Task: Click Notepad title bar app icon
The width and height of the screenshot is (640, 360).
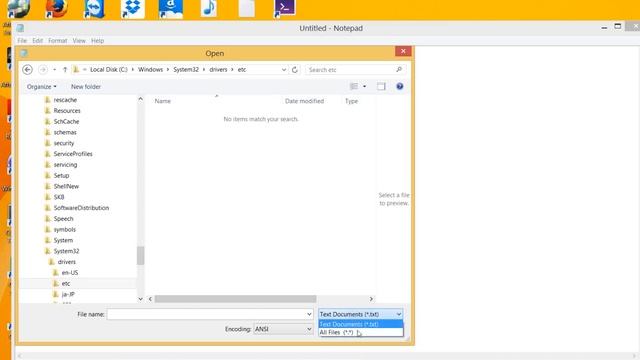Action: click(x=20, y=28)
